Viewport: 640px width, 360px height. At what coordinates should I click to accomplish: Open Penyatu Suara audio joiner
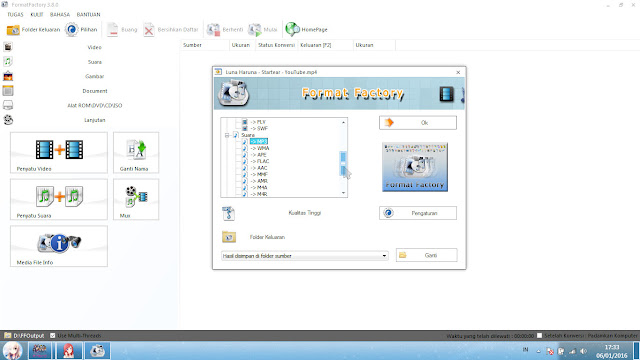pos(59,199)
